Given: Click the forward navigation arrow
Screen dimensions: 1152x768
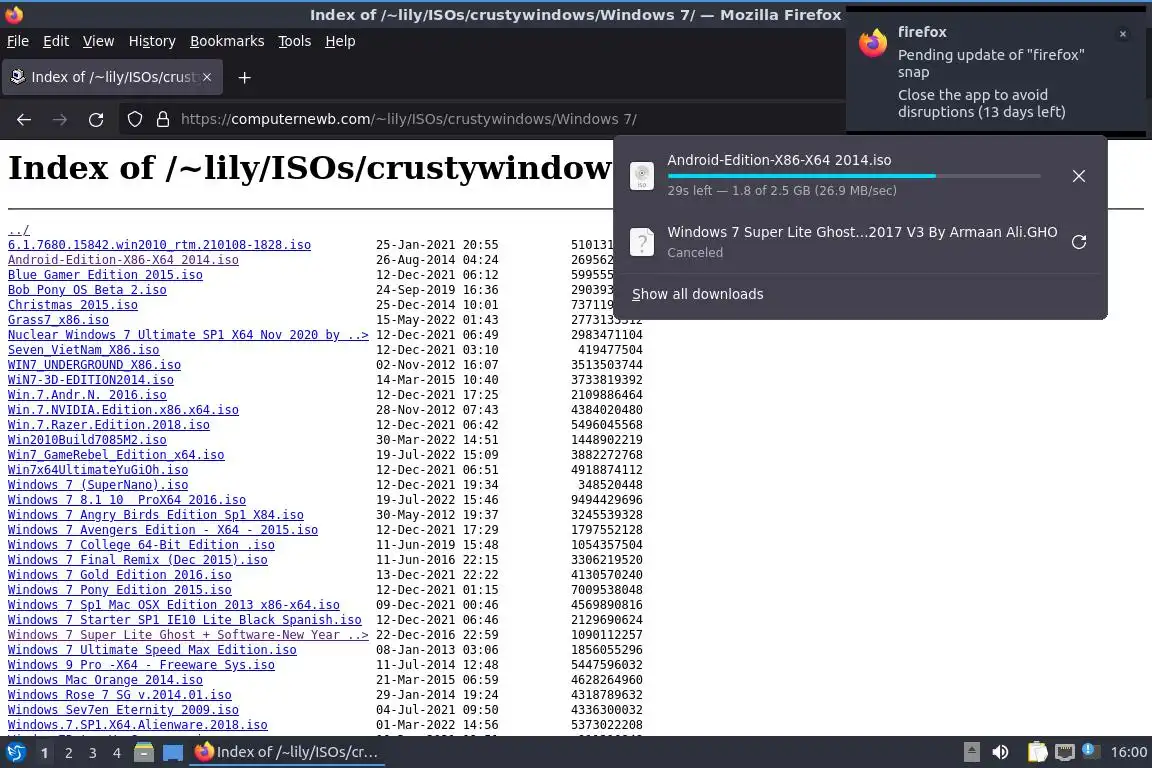Looking at the screenshot, I should coord(60,119).
